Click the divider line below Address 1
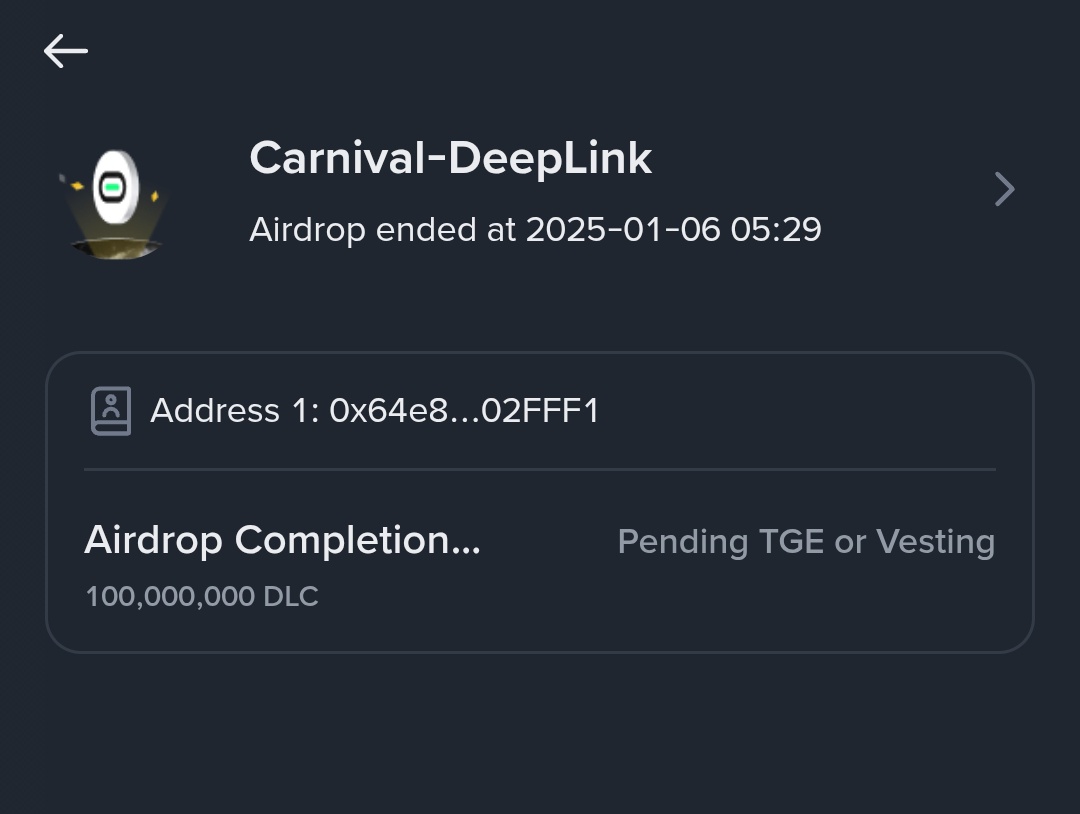This screenshot has width=1080, height=814. (x=540, y=468)
